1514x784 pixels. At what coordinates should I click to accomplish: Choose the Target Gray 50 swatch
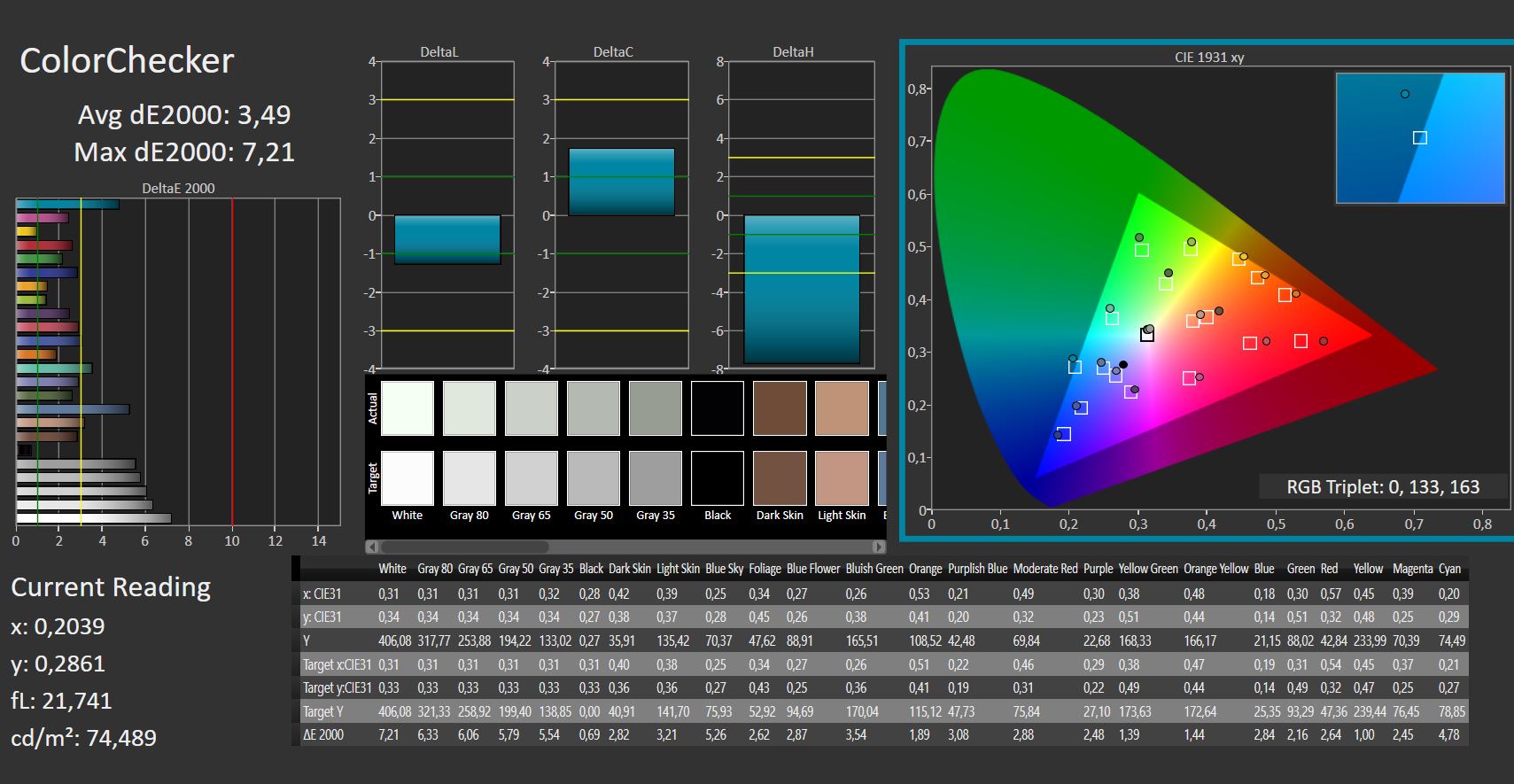coord(594,478)
